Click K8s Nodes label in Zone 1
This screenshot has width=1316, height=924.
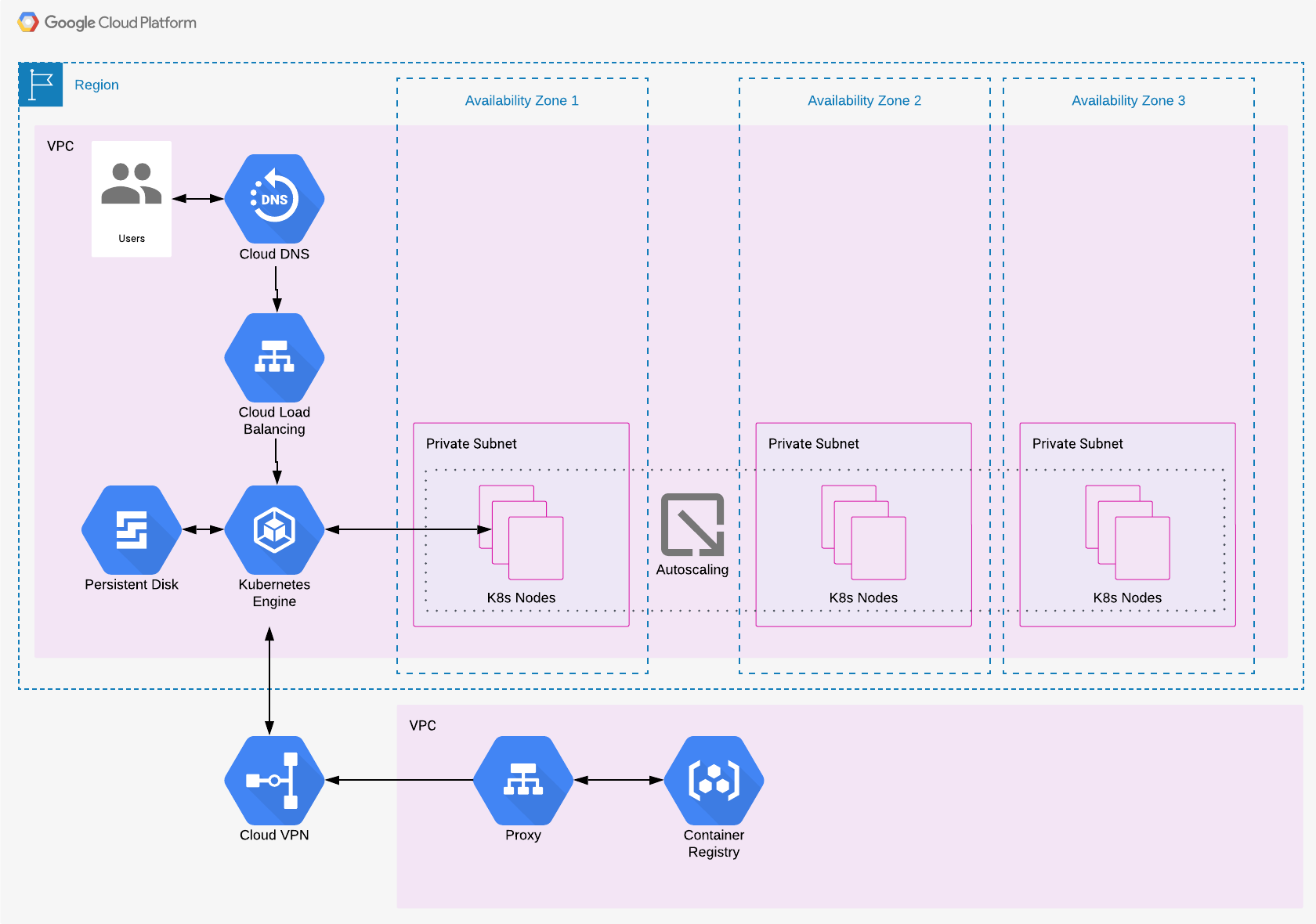pos(521,597)
